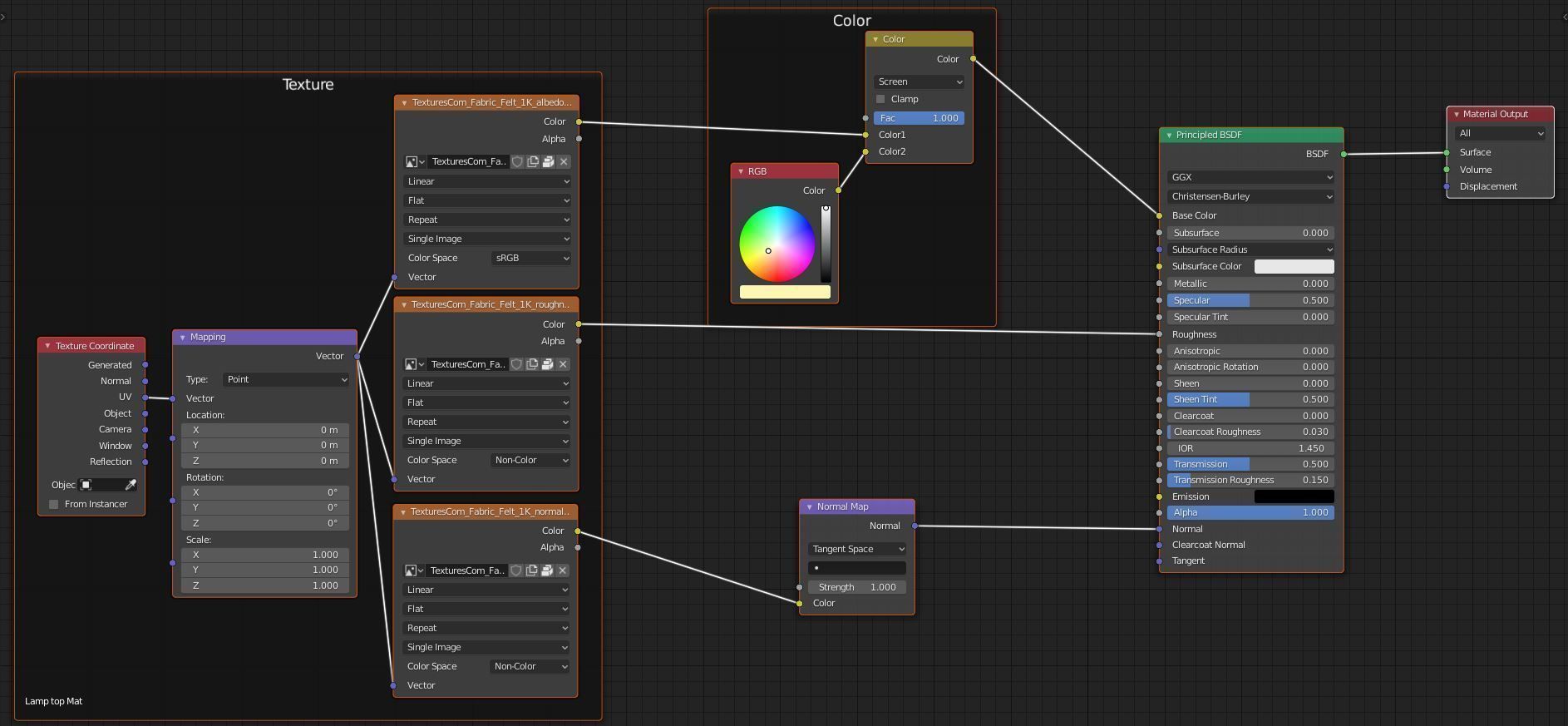Image resolution: width=1568 pixels, height=726 pixels.
Task: Open Mapping Type Point dropdown
Action: pyautogui.click(x=285, y=379)
